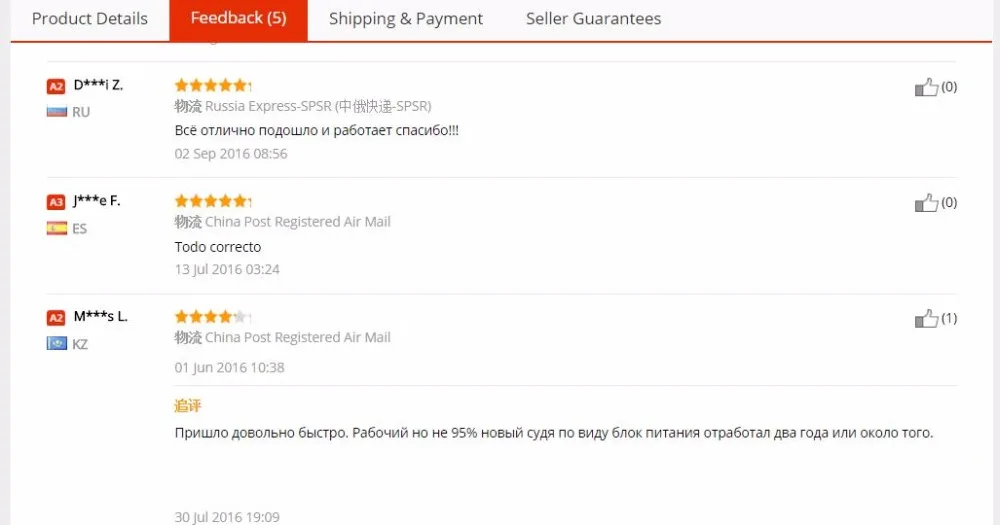Click the A2 badge beside M***s L.
The image size is (1000, 525).
pos(56,318)
